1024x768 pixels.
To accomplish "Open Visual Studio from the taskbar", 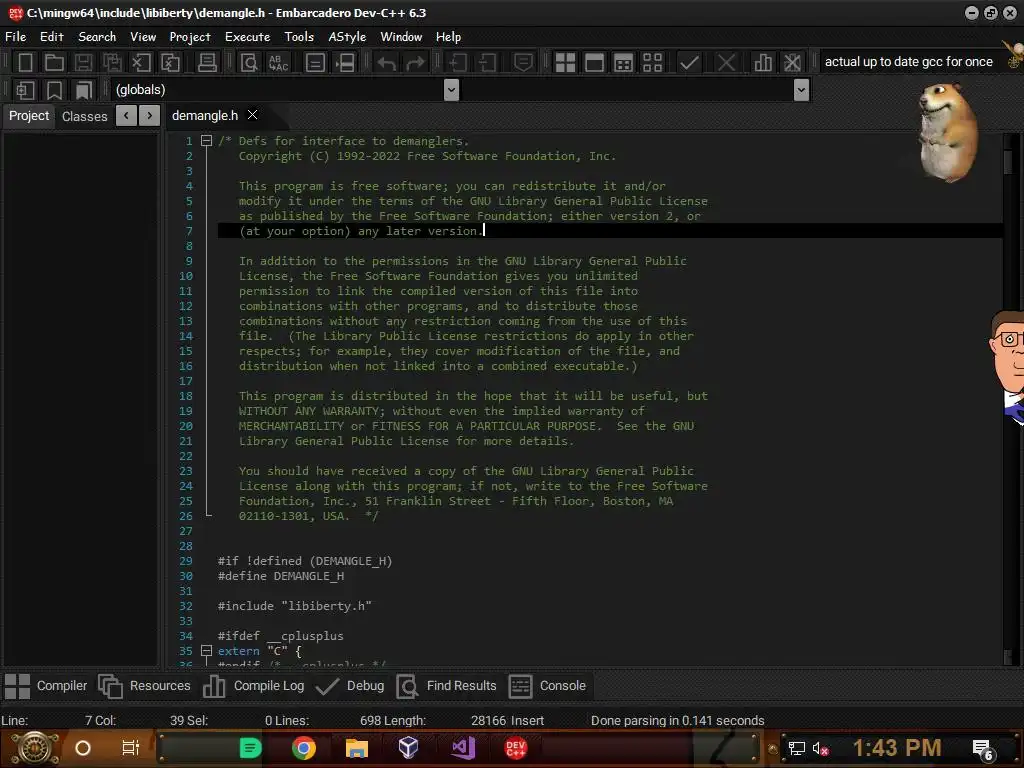I will [462, 748].
